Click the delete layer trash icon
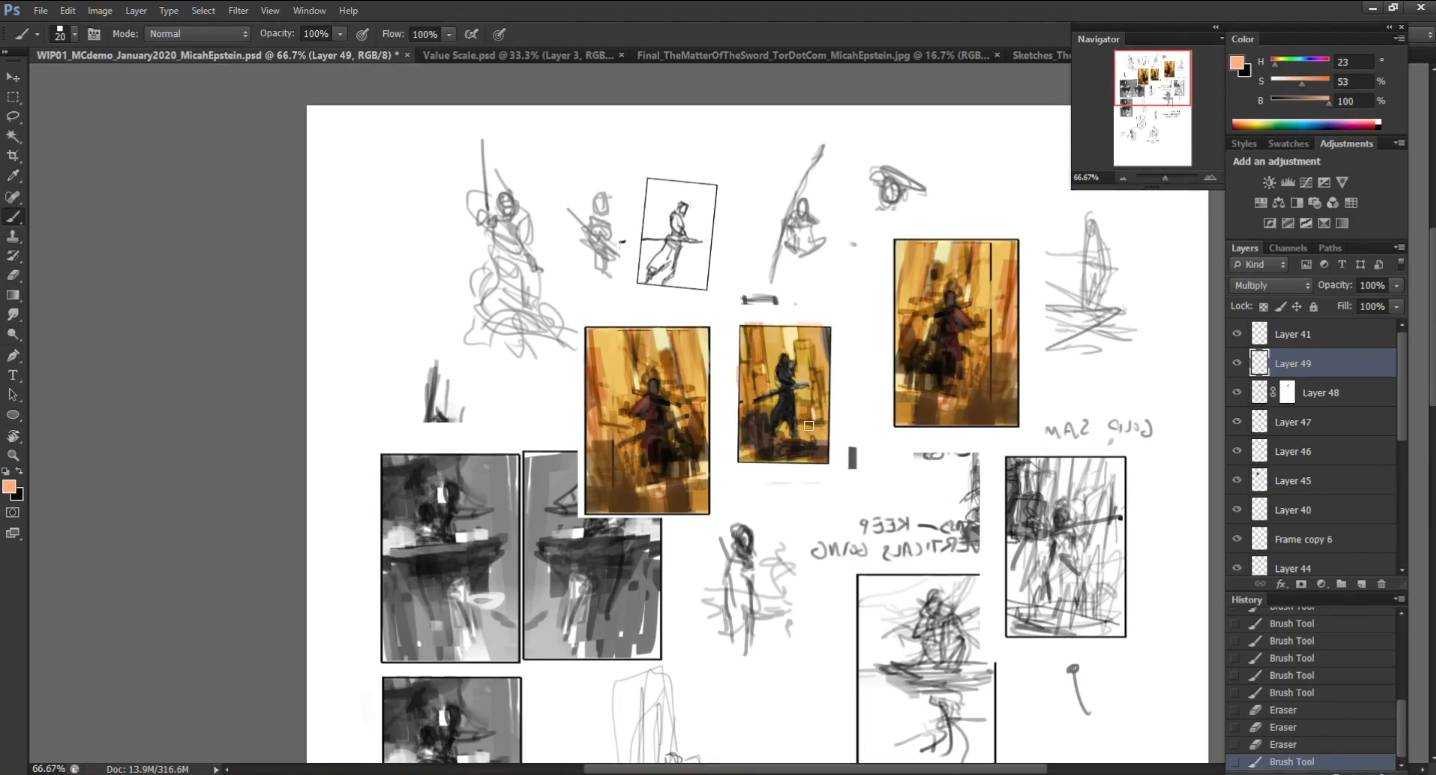Image resolution: width=1436 pixels, height=775 pixels. click(1381, 584)
